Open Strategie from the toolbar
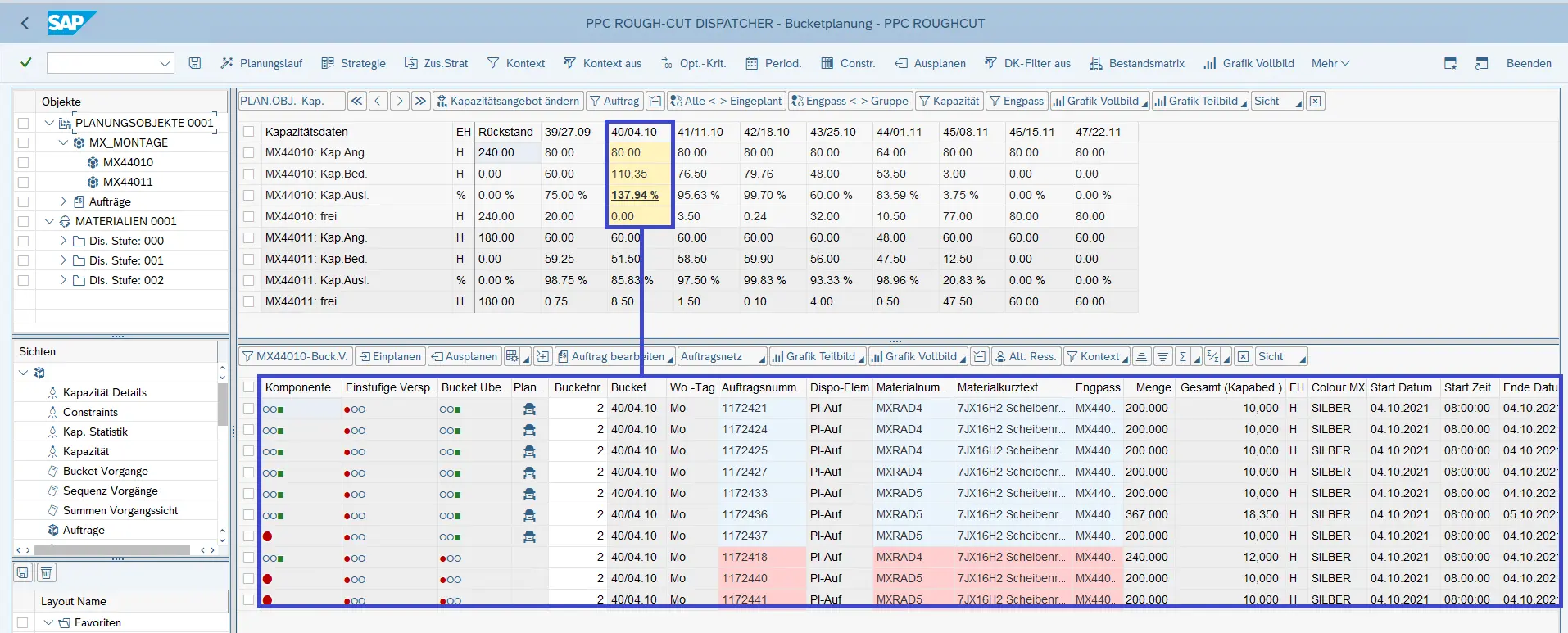 point(353,63)
